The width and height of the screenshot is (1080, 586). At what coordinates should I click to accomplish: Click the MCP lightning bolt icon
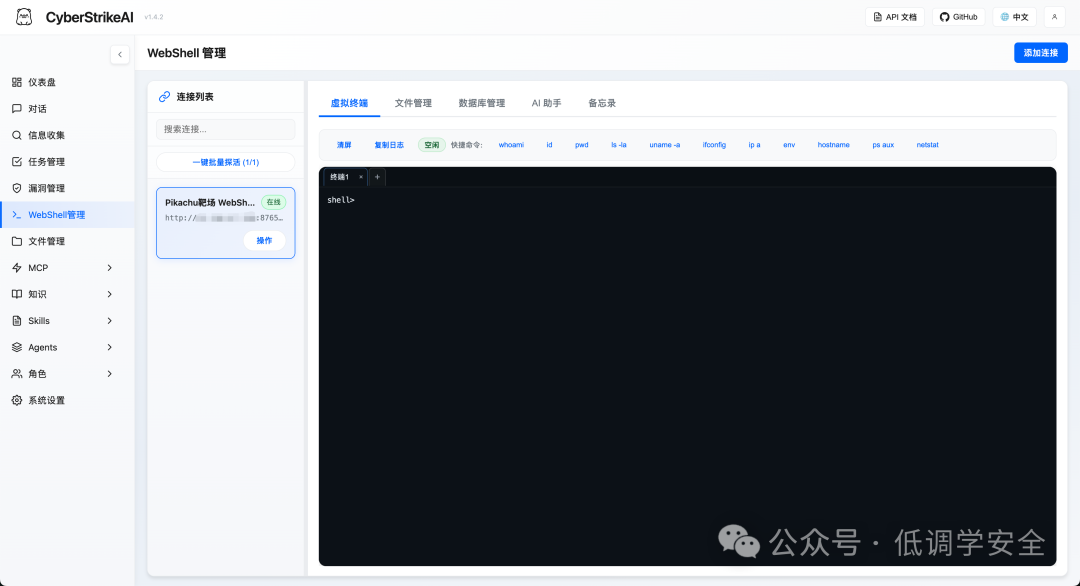coord(17,268)
